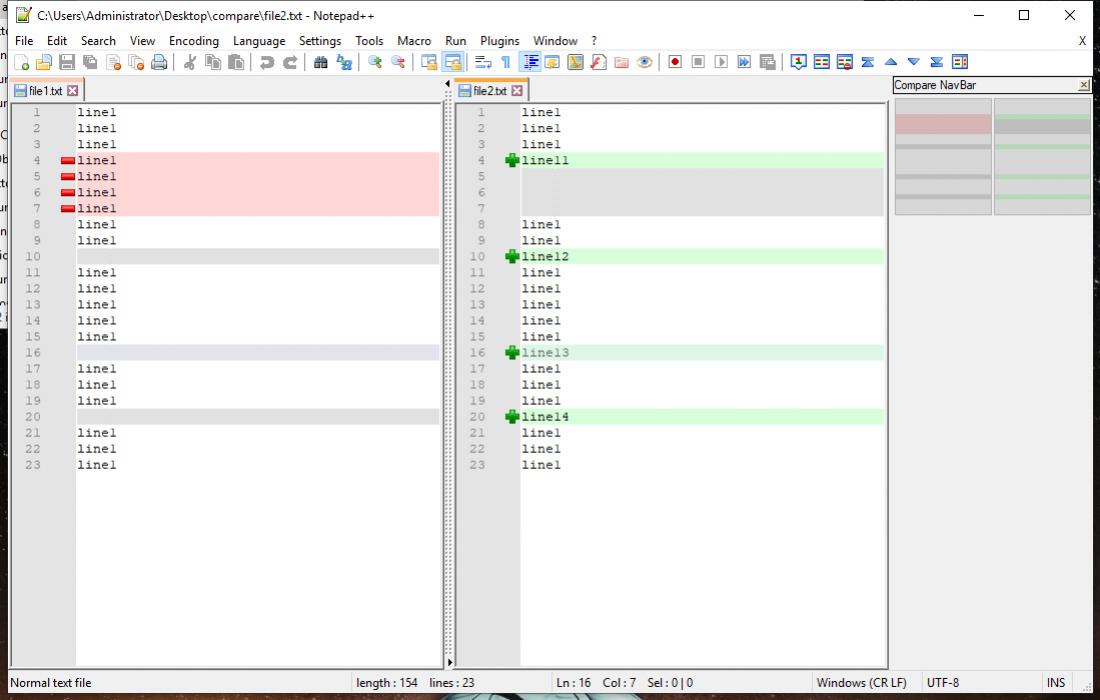Go to previous difference up arrow

pyautogui.click(x=891, y=62)
